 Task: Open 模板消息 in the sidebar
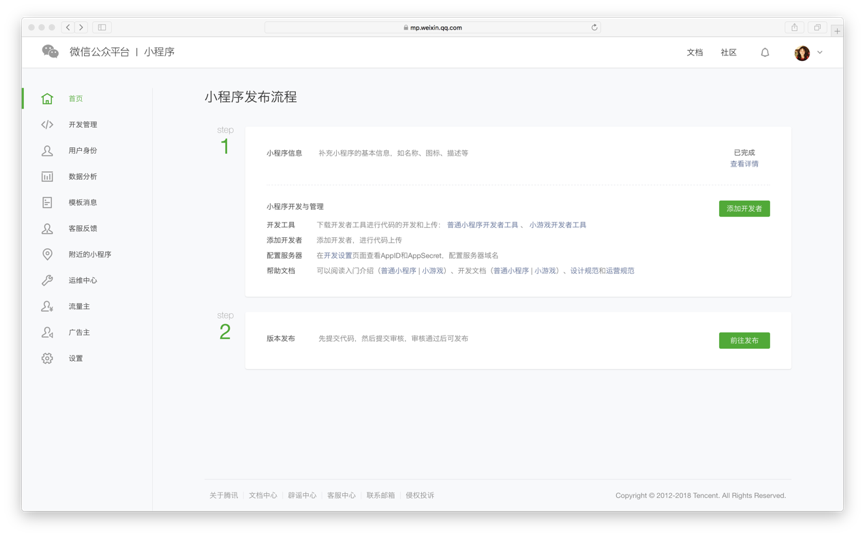click(x=83, y=202)
